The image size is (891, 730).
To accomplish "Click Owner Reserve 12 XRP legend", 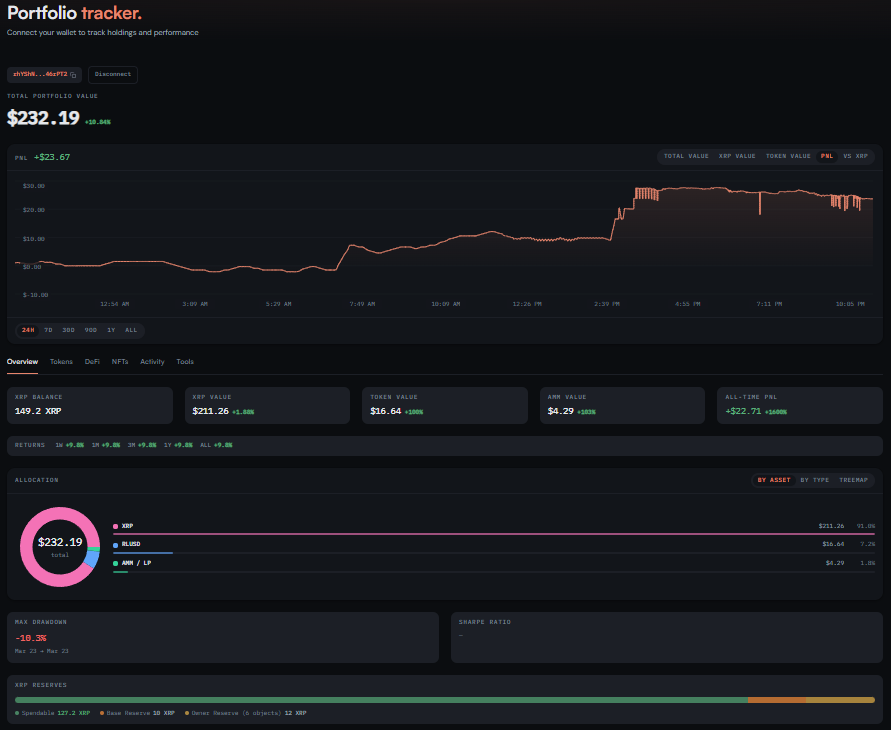I will tap(245, 713).
